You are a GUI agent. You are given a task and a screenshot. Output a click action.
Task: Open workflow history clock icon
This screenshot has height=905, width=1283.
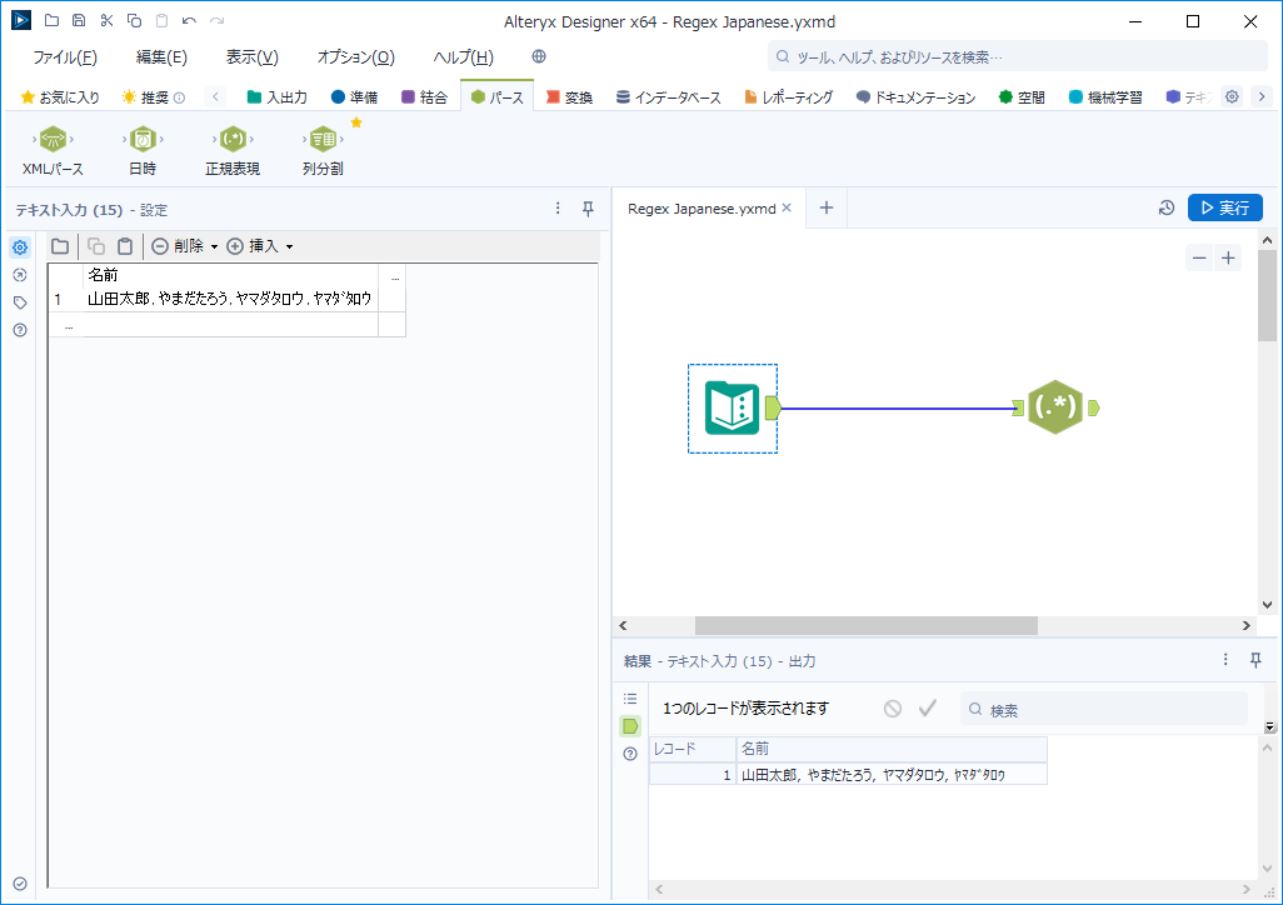(1166, 208)
